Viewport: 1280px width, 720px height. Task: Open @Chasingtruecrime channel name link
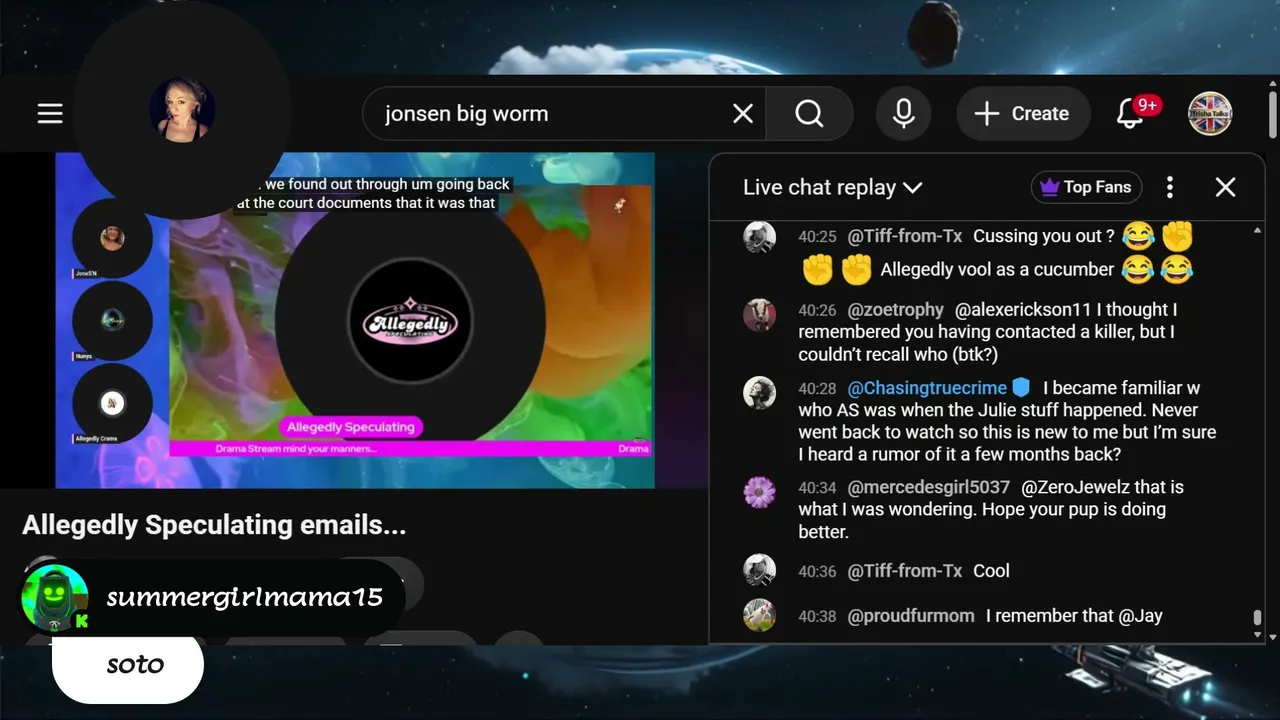[x=927, y=388]
